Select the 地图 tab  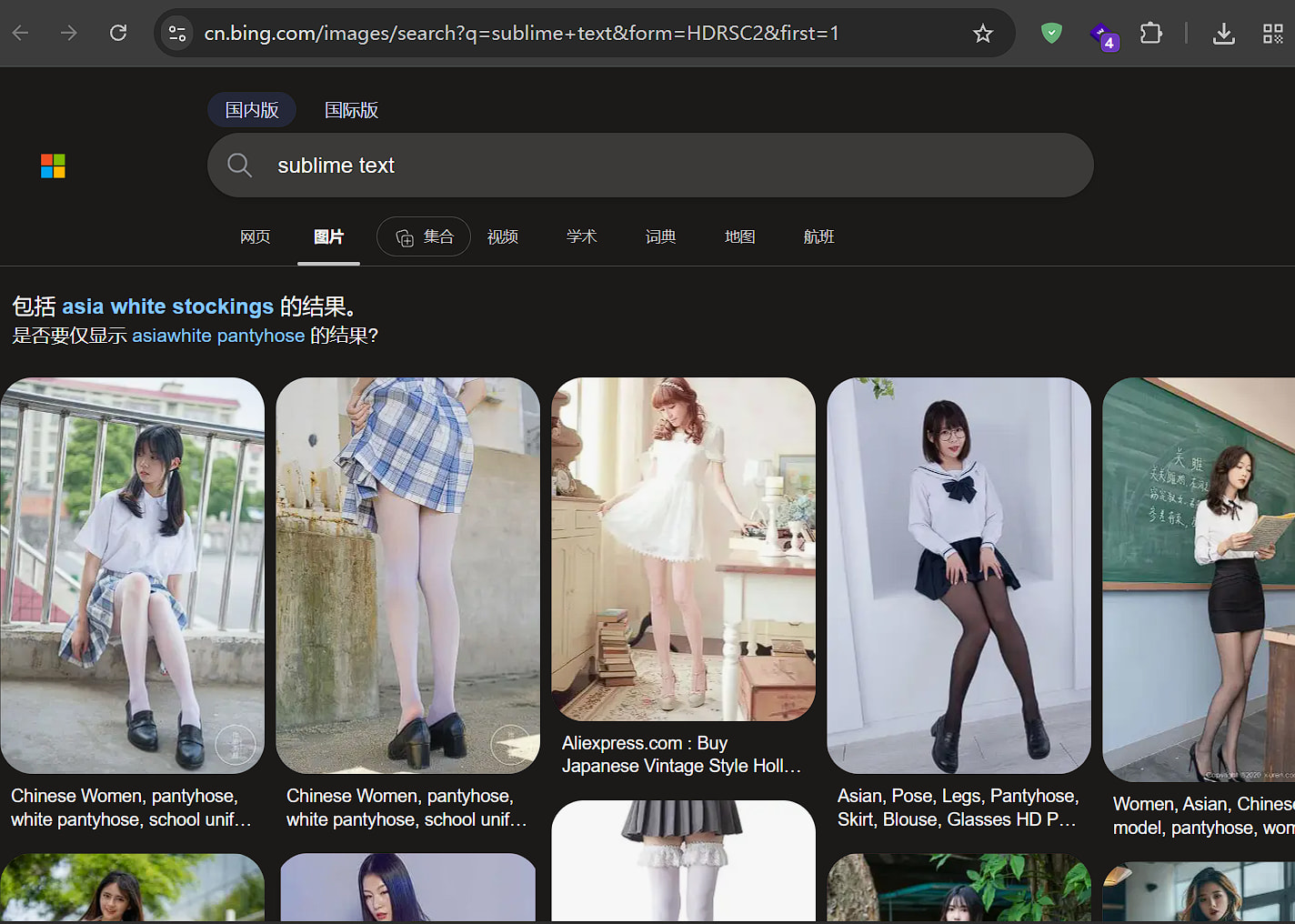pyautogui.click(x=739, y=236)
